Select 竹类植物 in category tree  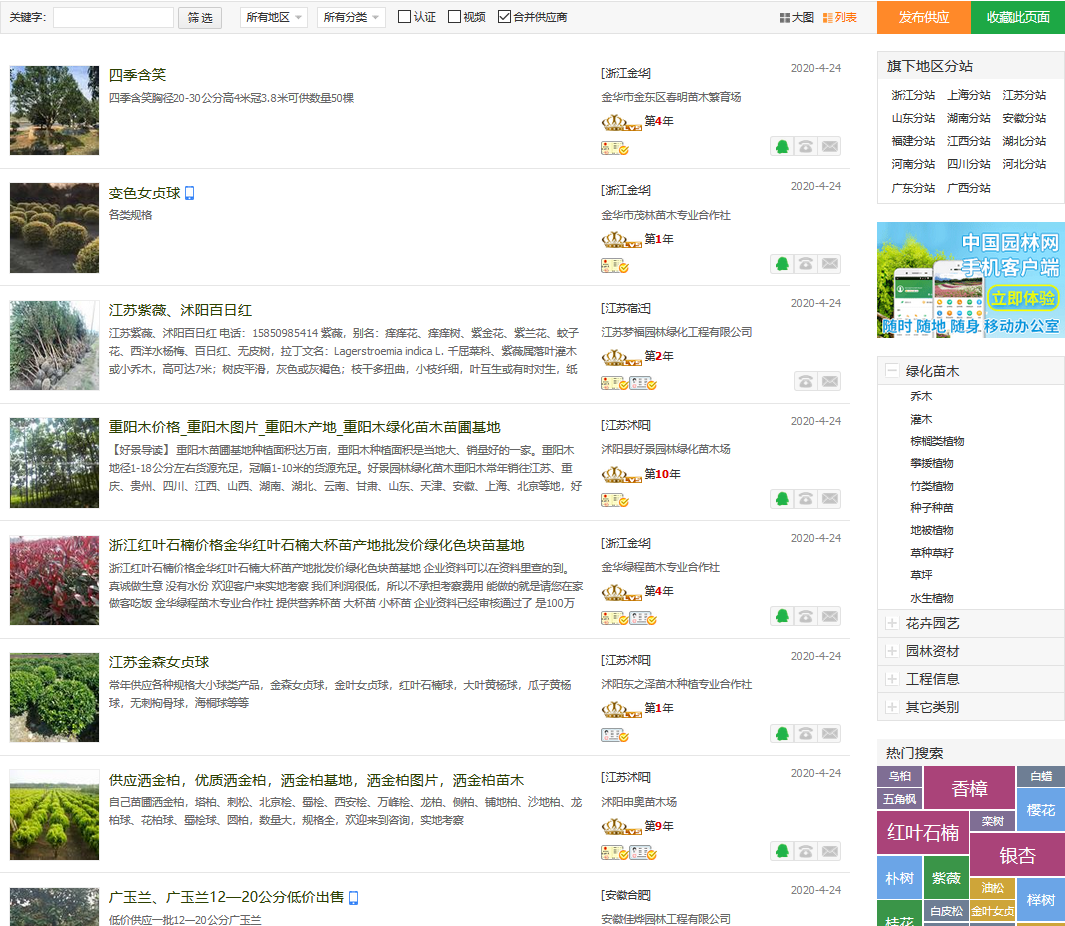(932, 486)
